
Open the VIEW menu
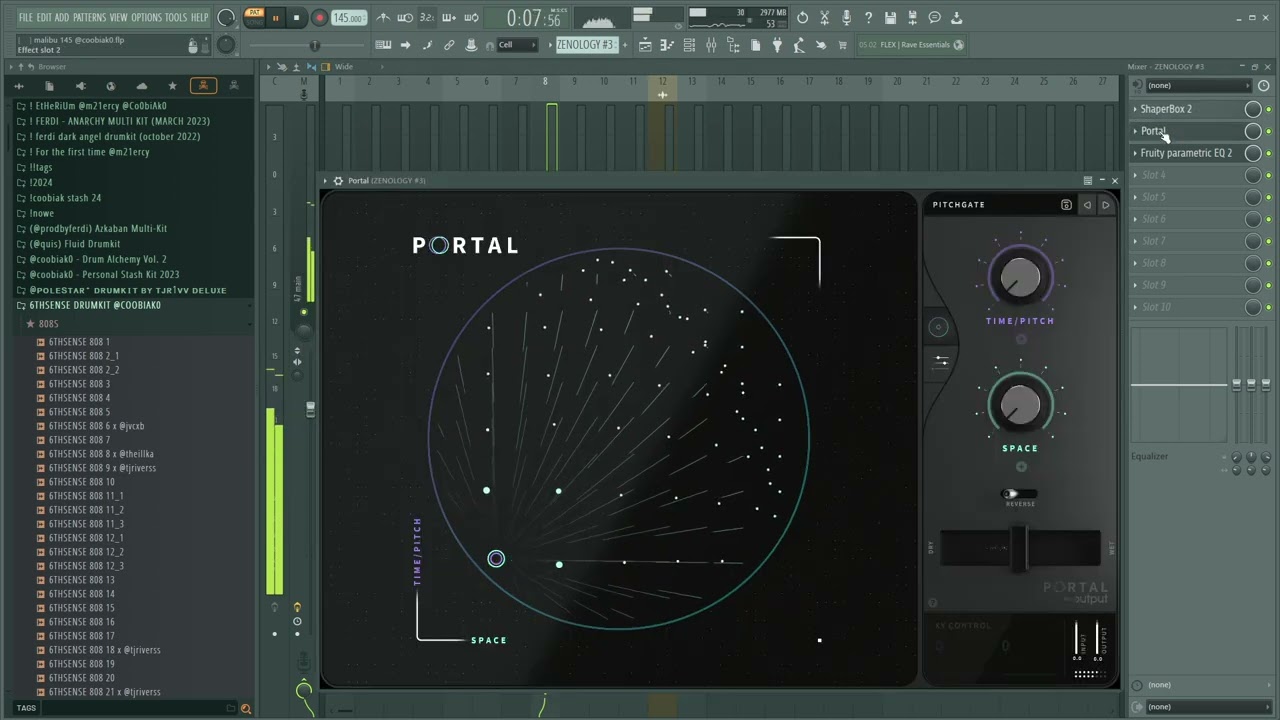click(118, 18)
